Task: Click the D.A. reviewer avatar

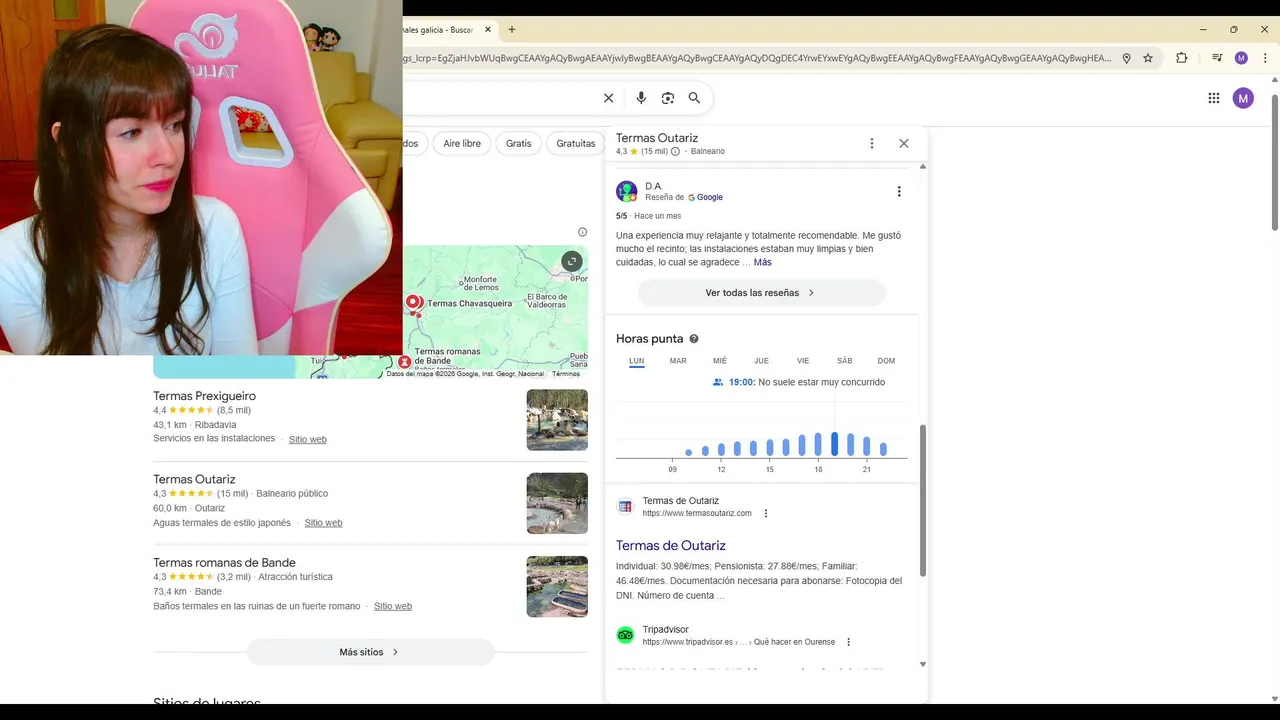Action: (627, 191)
